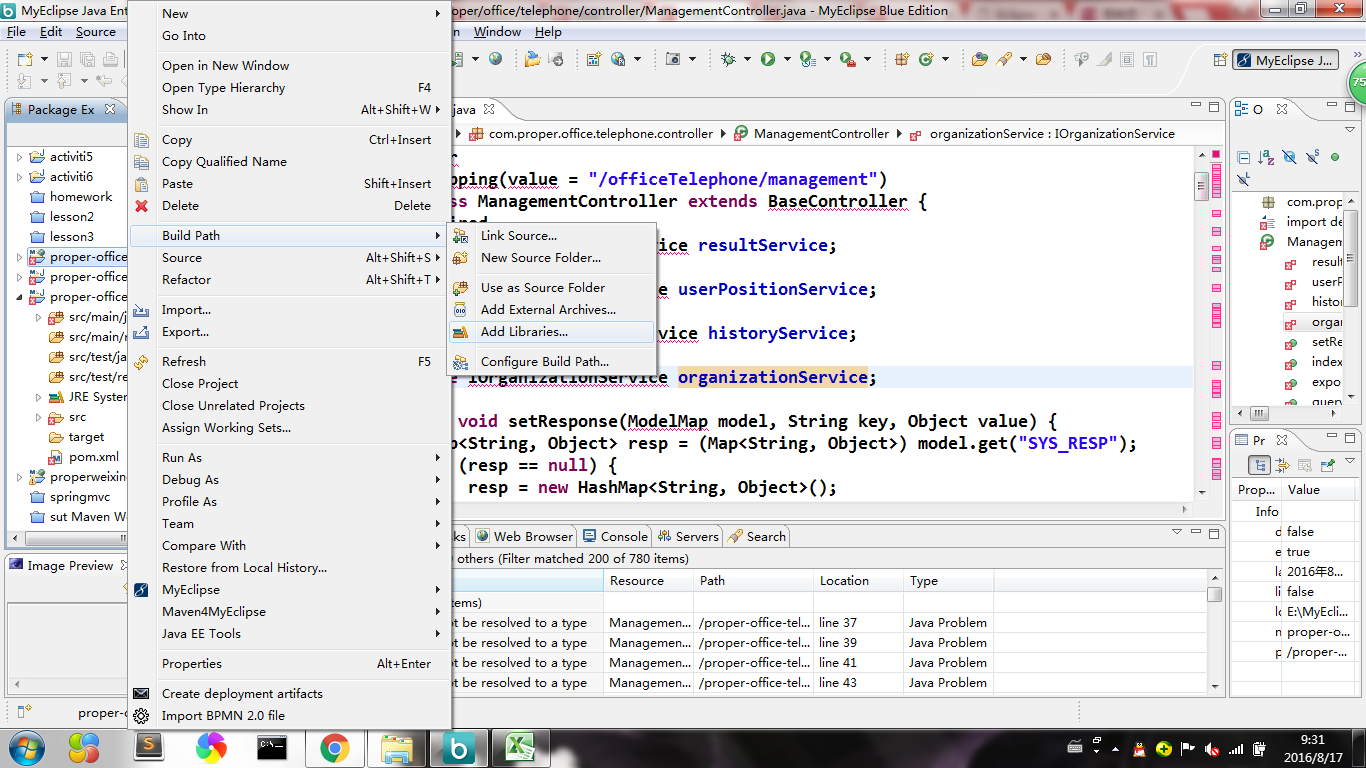Open the Window menu in menu bar

(497, 32)
